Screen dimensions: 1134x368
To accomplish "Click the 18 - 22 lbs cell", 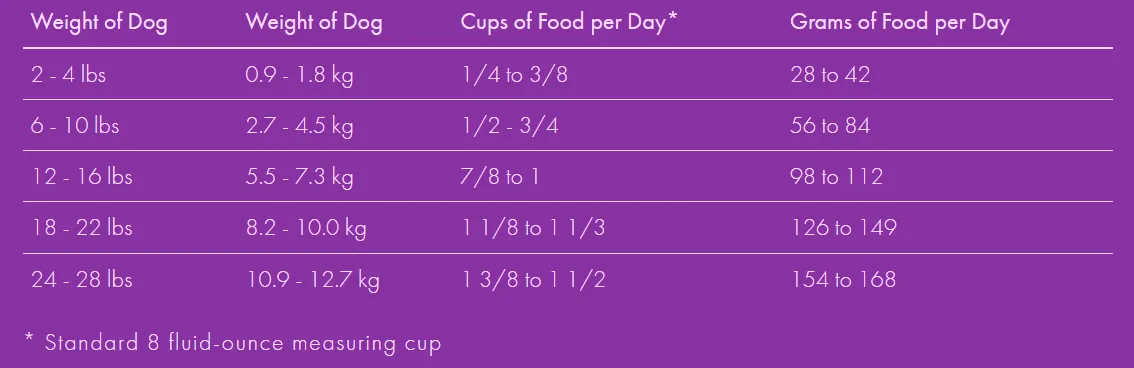I will [x=82, y=228].
